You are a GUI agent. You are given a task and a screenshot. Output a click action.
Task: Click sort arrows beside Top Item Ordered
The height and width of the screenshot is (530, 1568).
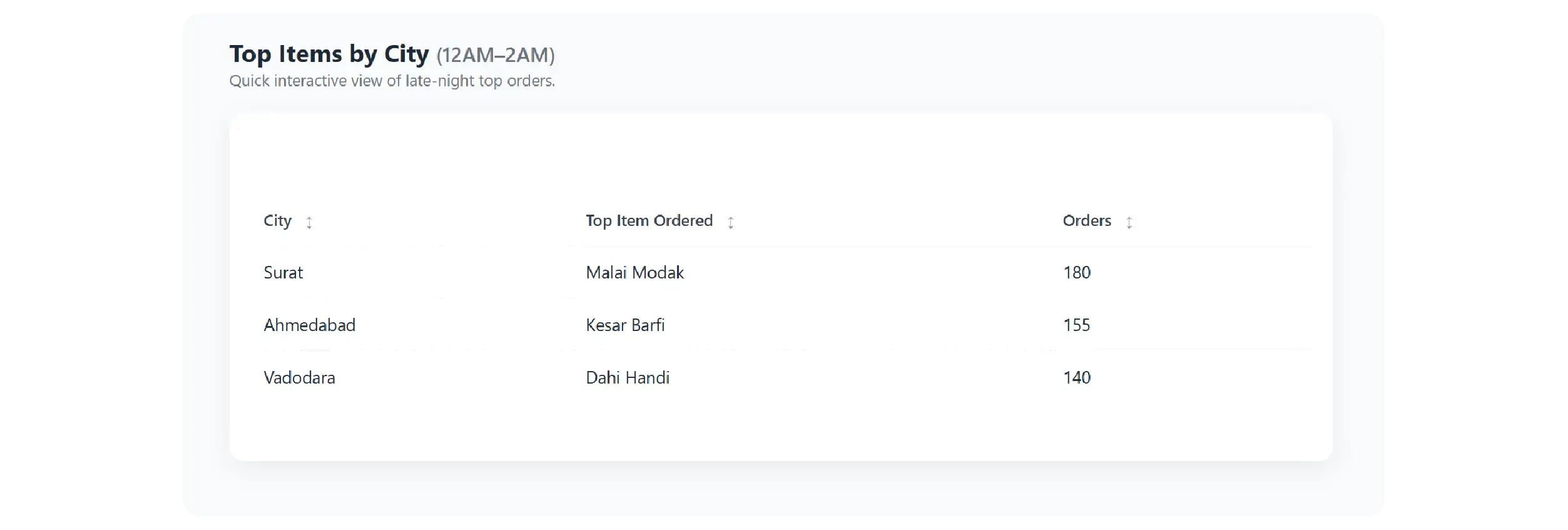click(730, 222)
